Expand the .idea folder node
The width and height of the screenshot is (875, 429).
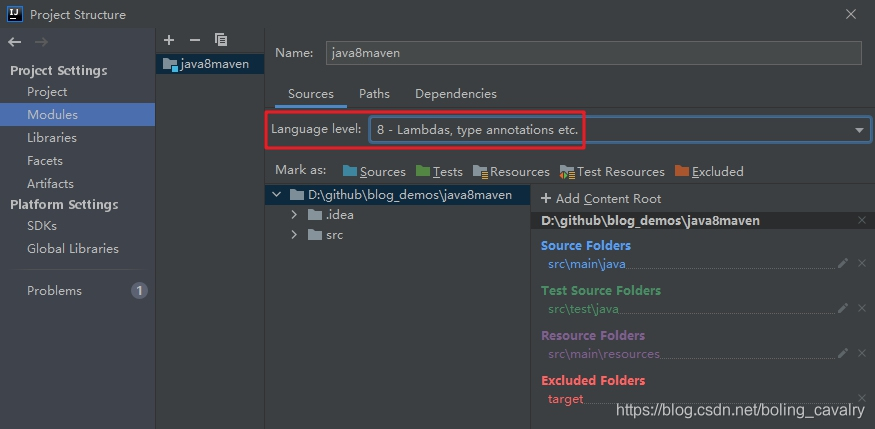[x=294, y=215]
